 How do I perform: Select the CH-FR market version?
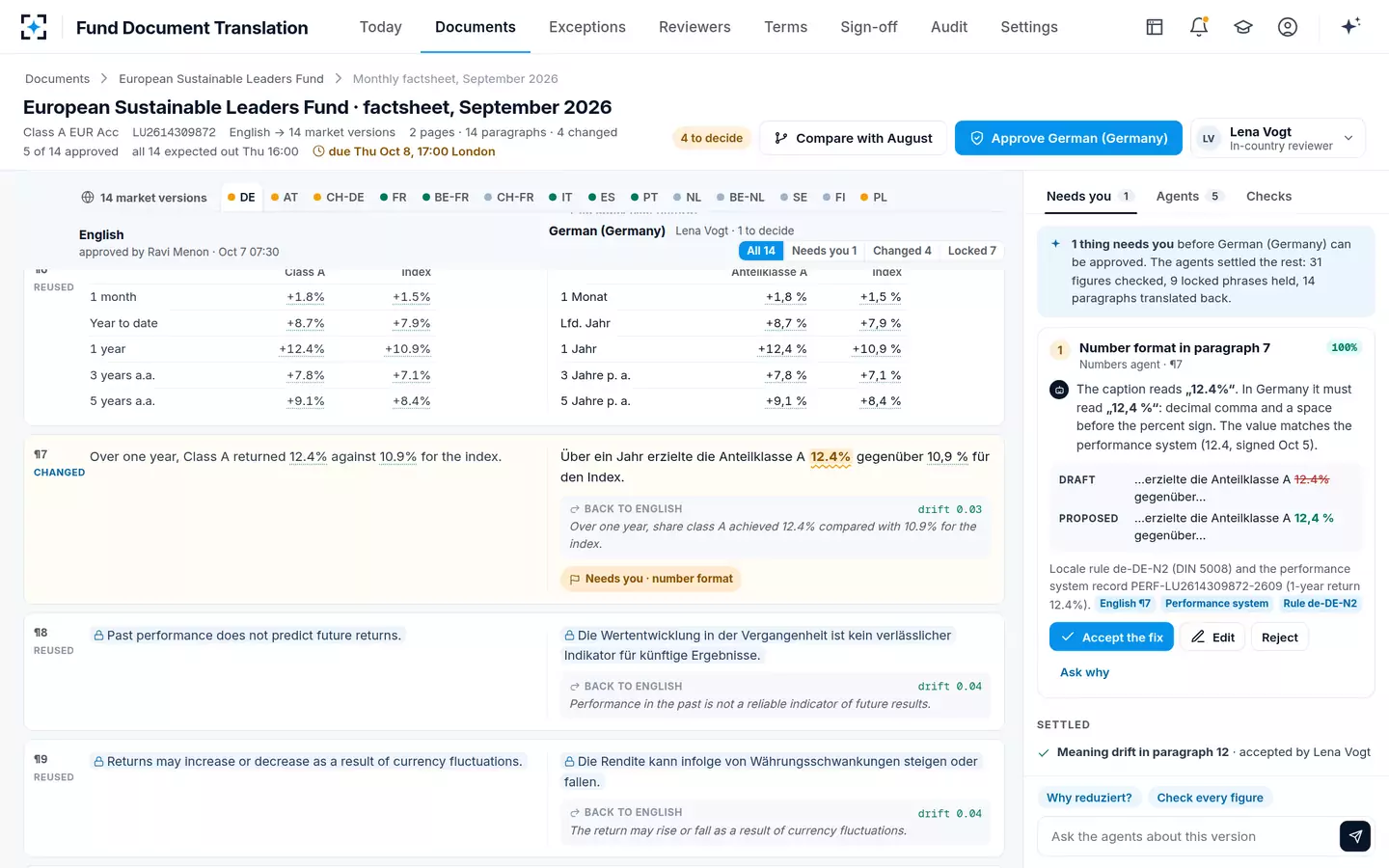pyautogui.click(x=509, y=198)
